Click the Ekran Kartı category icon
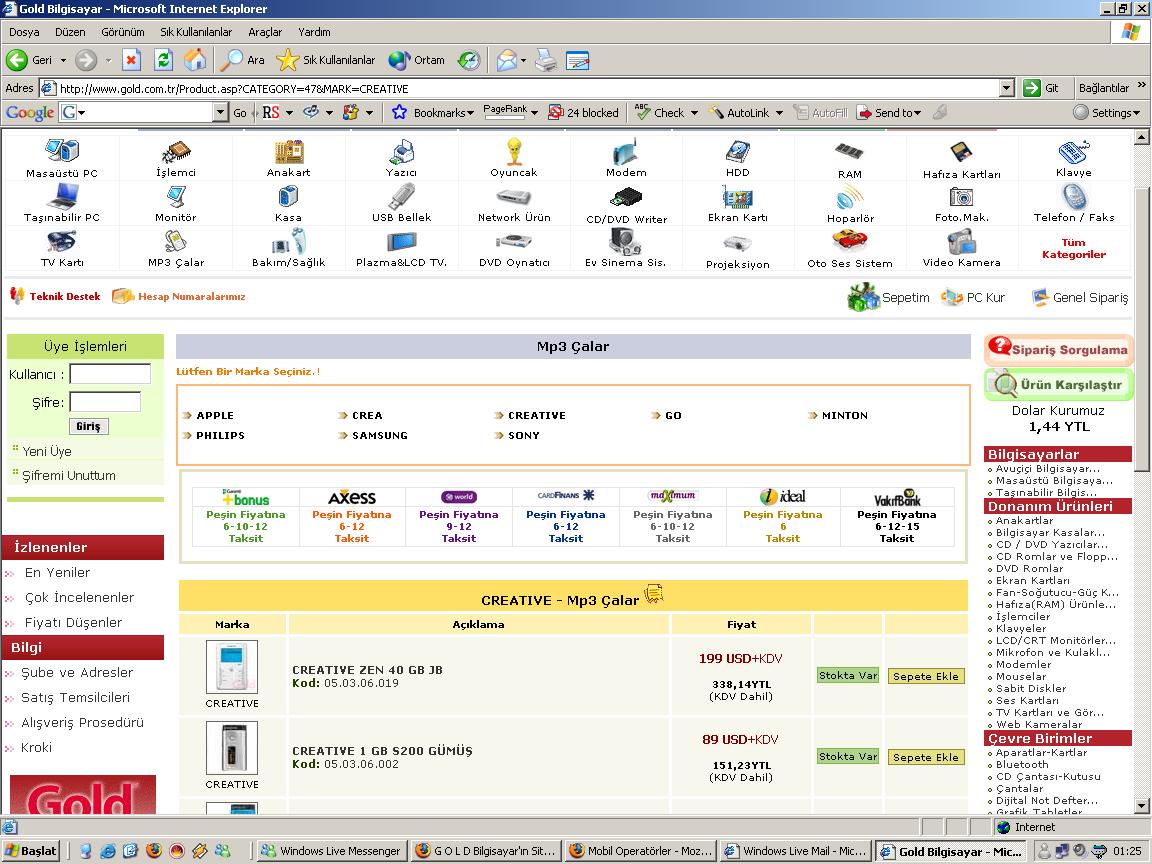This screenshot has width=1152, height=864. click(x=738, y=197)
